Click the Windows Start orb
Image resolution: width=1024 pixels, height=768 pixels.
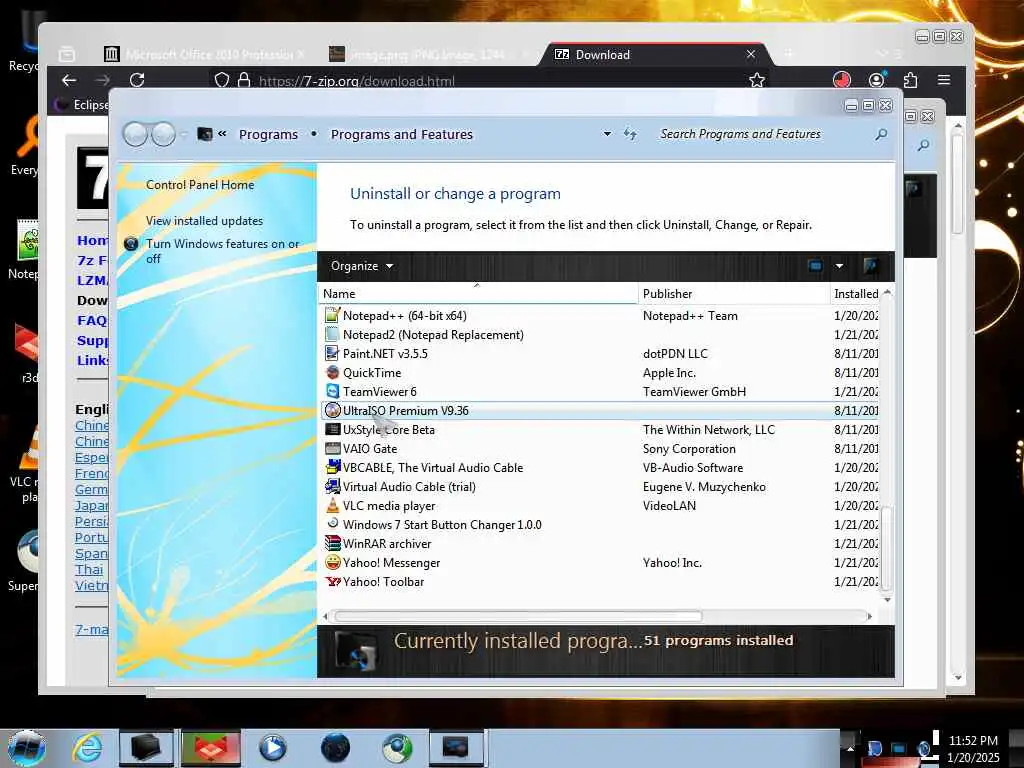tap(27, 748)
